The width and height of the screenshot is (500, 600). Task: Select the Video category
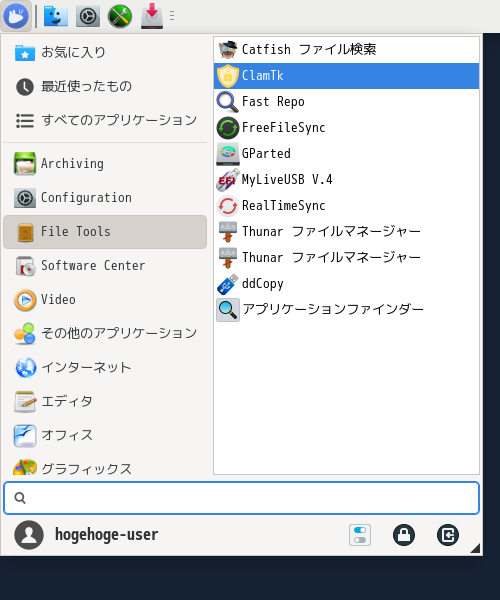coord(105,300)
